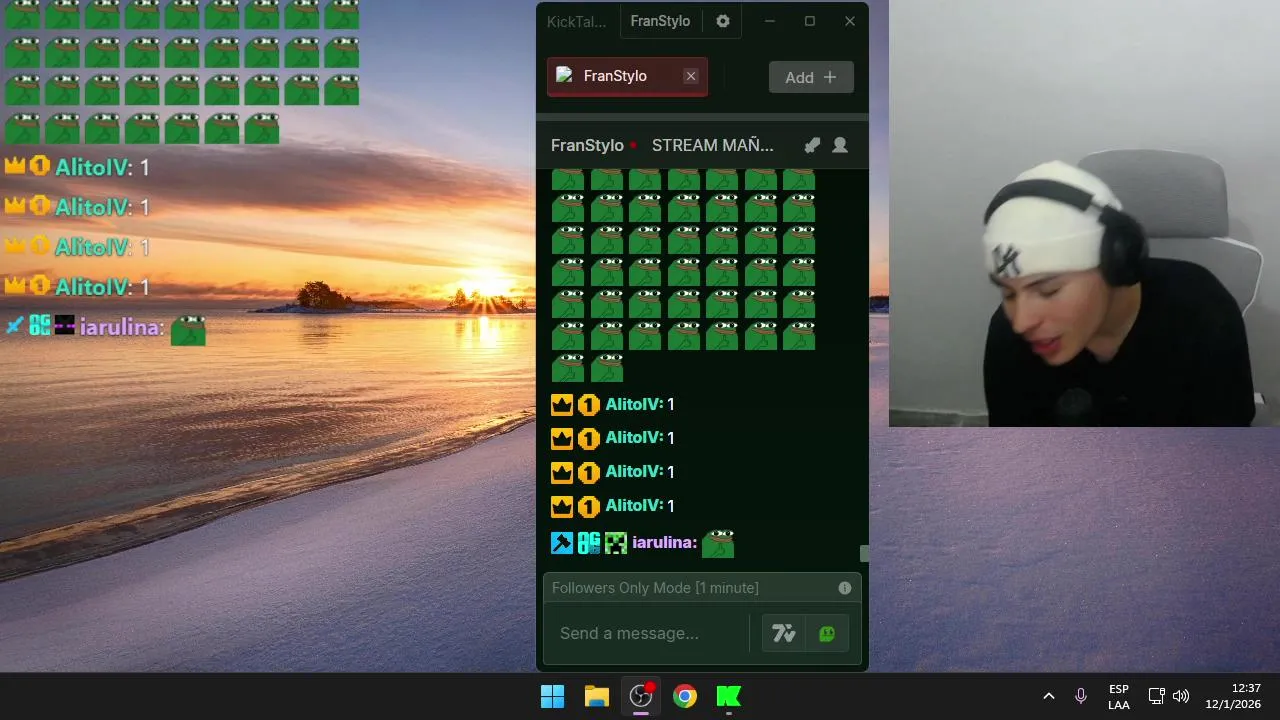Viewport: 1280px width, 720px height.
Task: Click FranStylo label in title bar
Action: [660, 21]
